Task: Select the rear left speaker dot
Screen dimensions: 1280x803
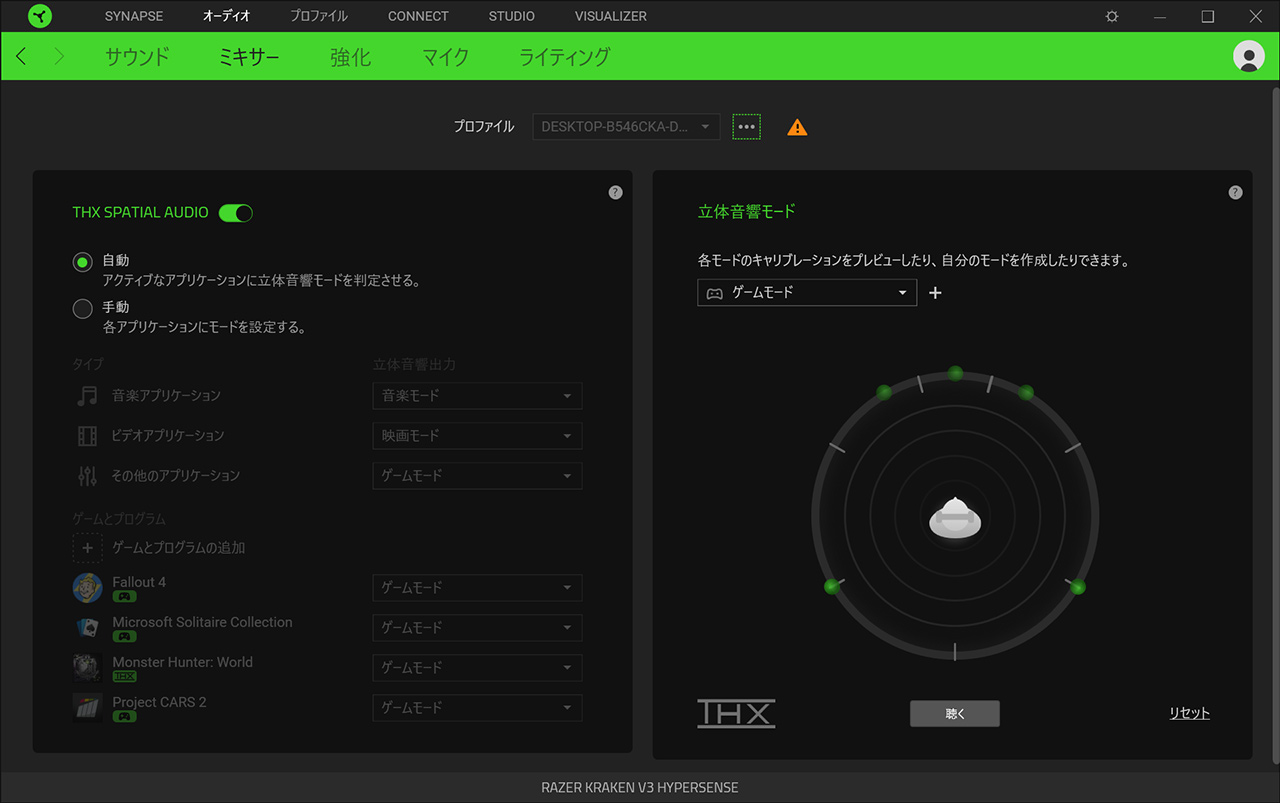Action: pyautogui.click(x=831, y=586)
